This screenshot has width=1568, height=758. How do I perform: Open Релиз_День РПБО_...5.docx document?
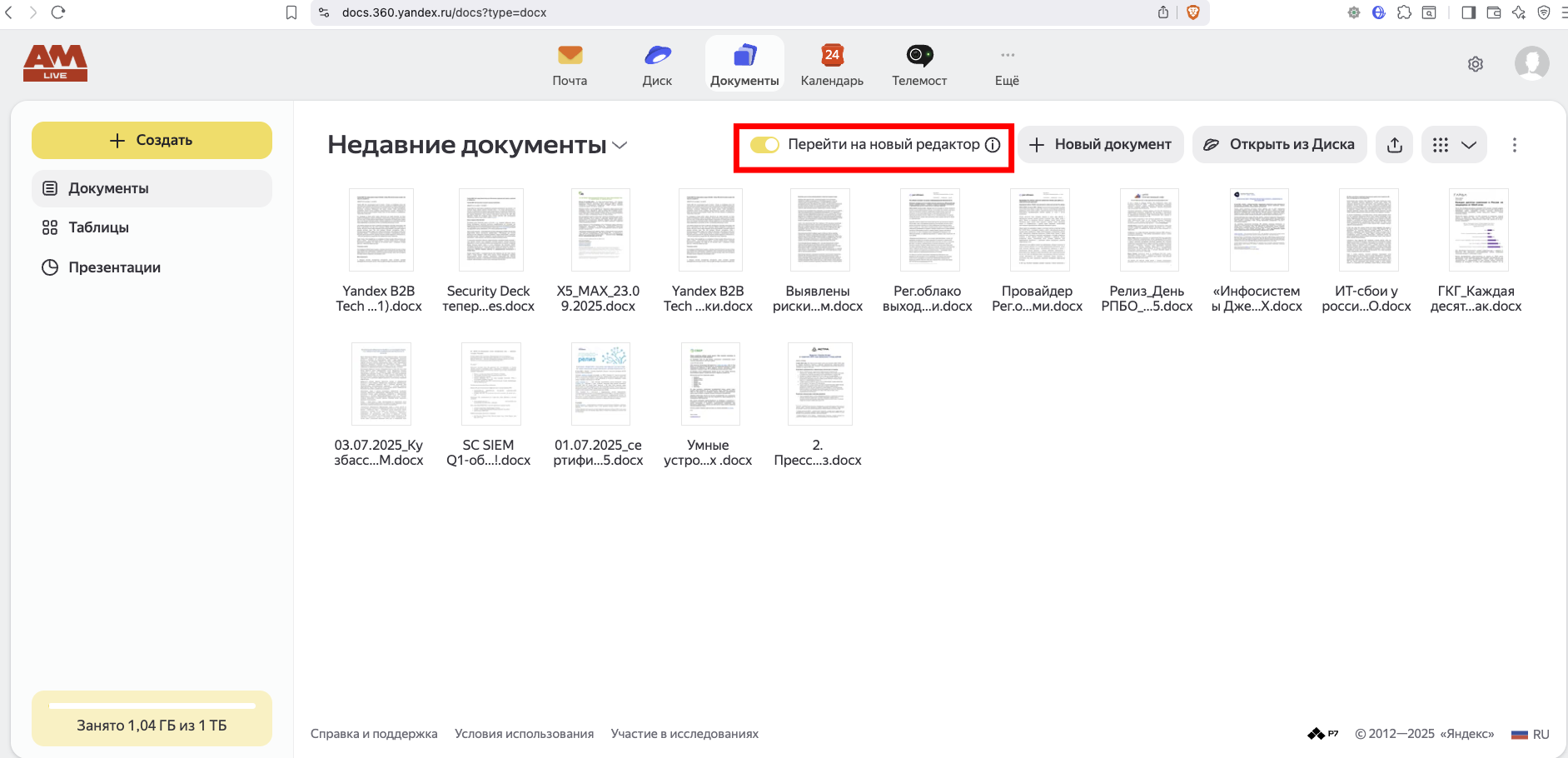tap(1147, 251)
